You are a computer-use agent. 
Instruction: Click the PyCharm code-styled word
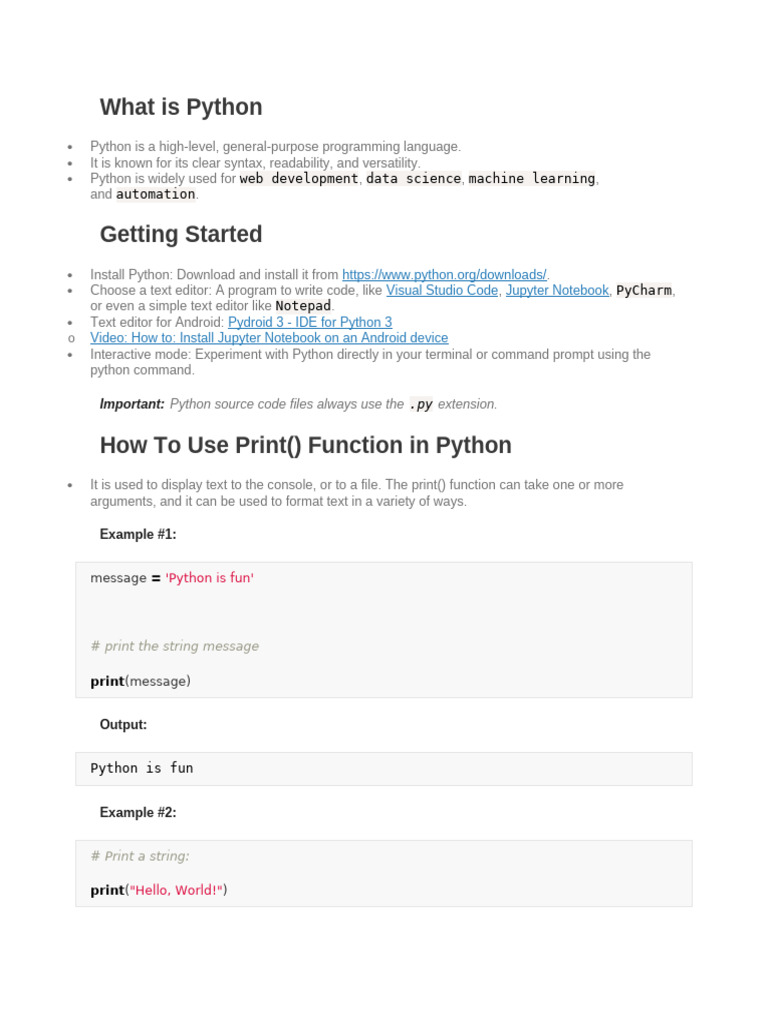point(644,291)
